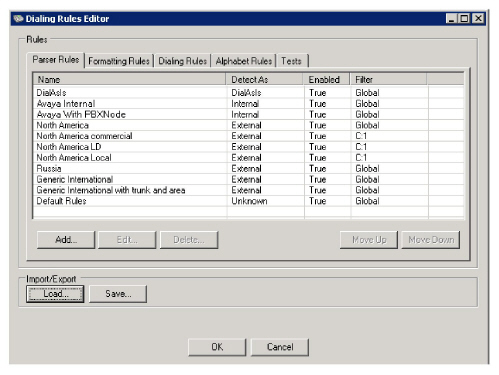Click the Cancel button
499x375 pixels.
(280, 347)
